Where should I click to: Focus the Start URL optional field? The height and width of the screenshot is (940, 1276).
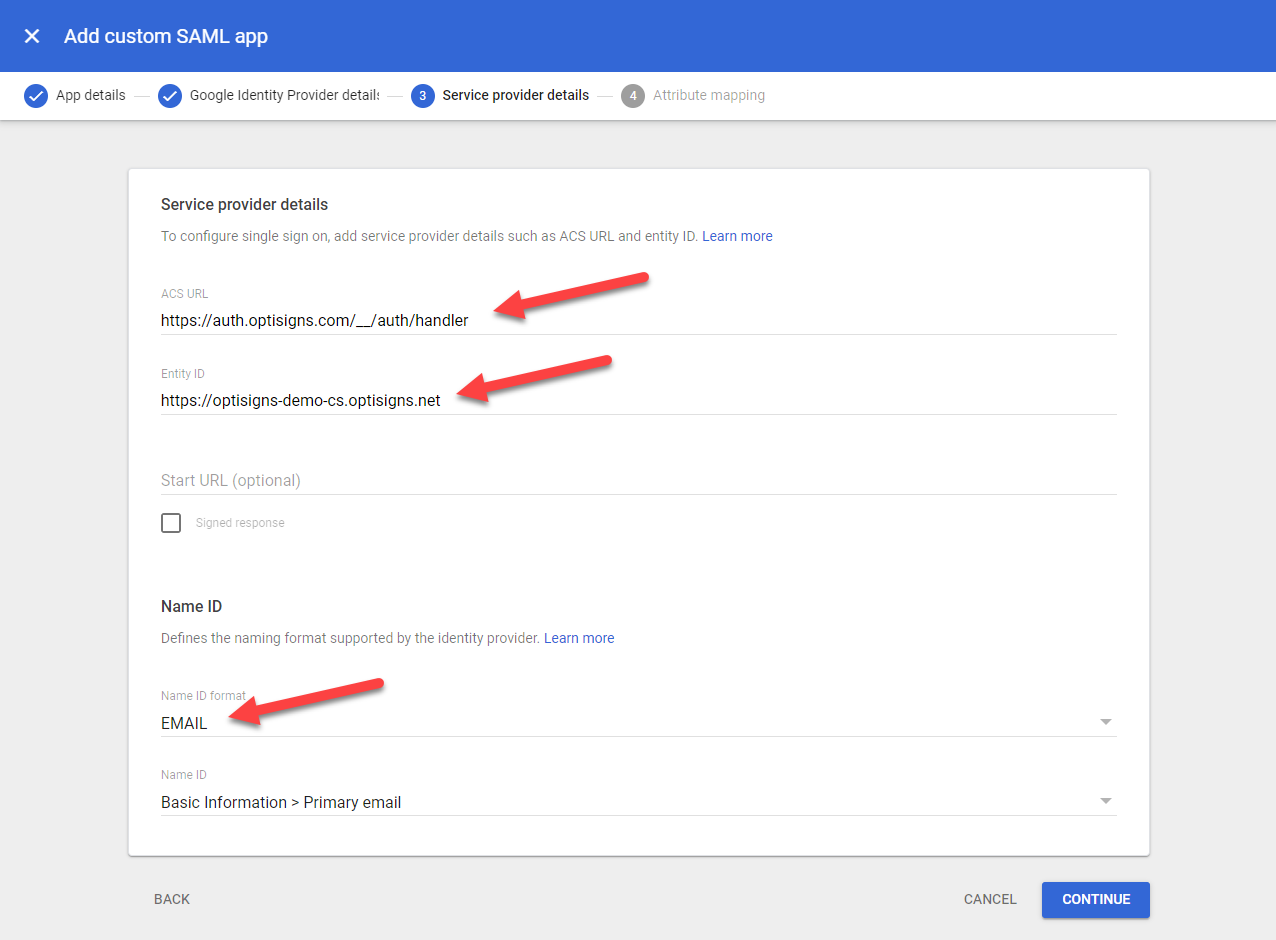click(x=638, y=481)
